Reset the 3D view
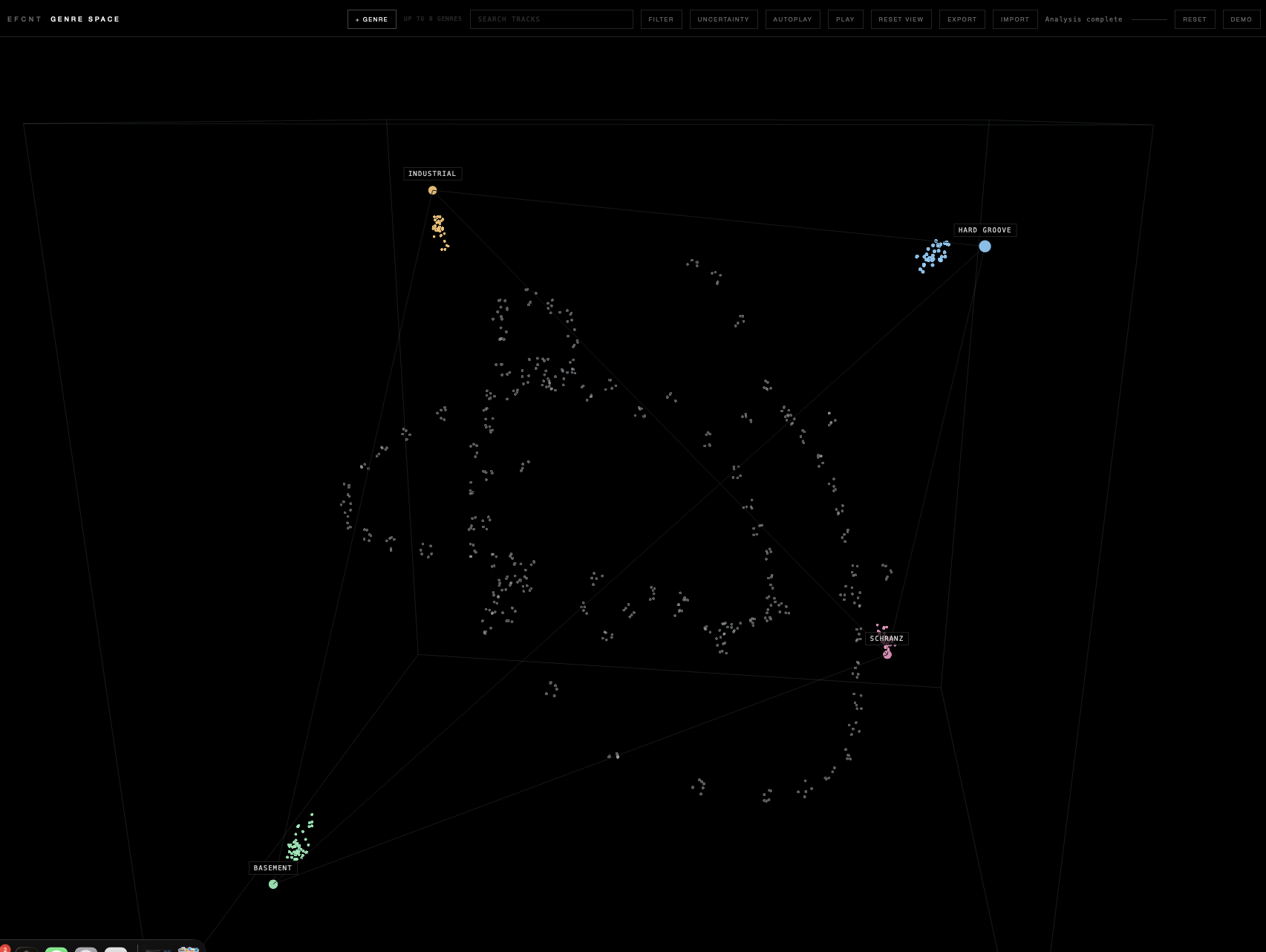The image size is (1266, 952). (x=901, y=19)
